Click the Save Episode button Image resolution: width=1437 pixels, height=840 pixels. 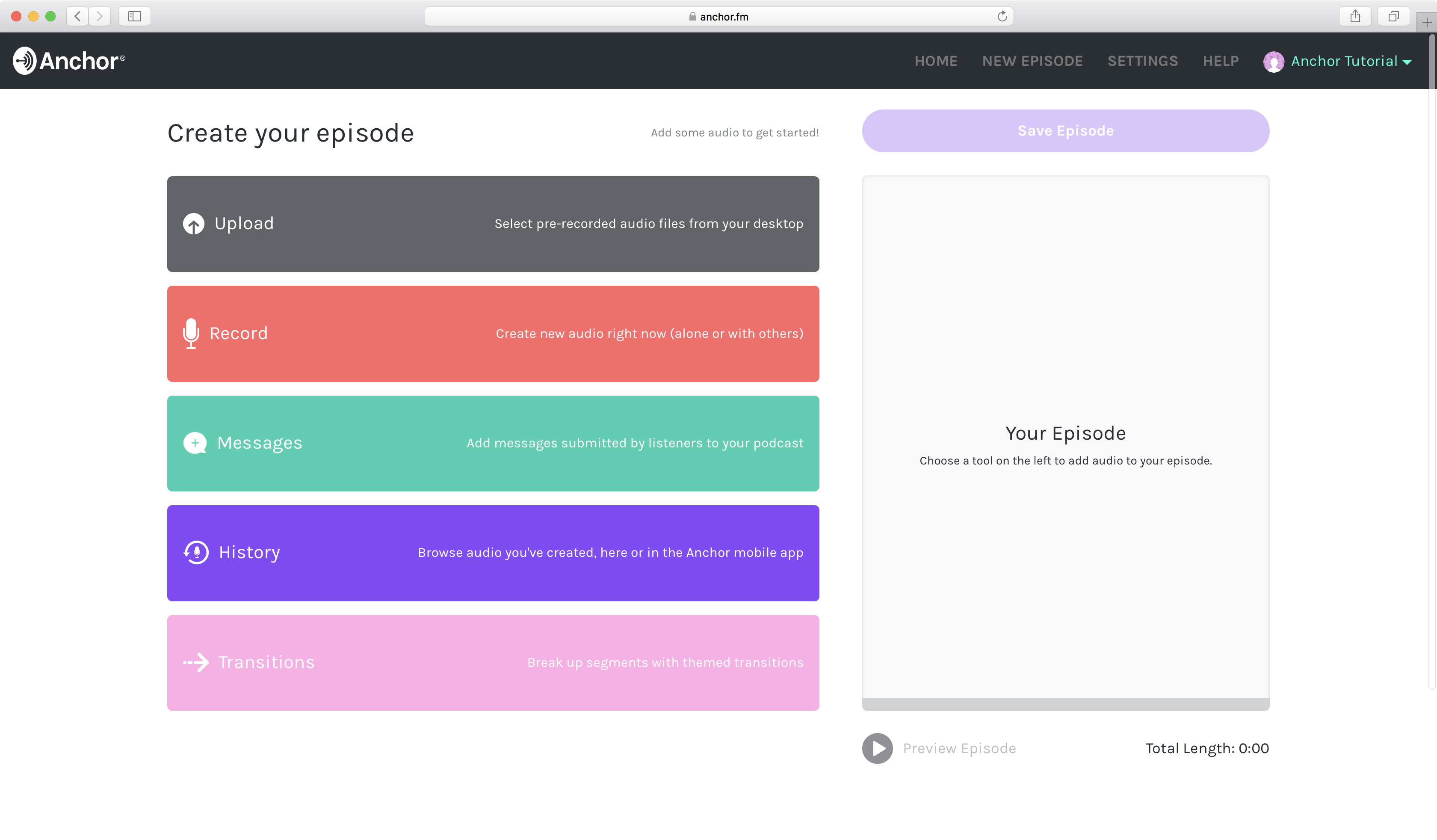tap(1065, 131)
